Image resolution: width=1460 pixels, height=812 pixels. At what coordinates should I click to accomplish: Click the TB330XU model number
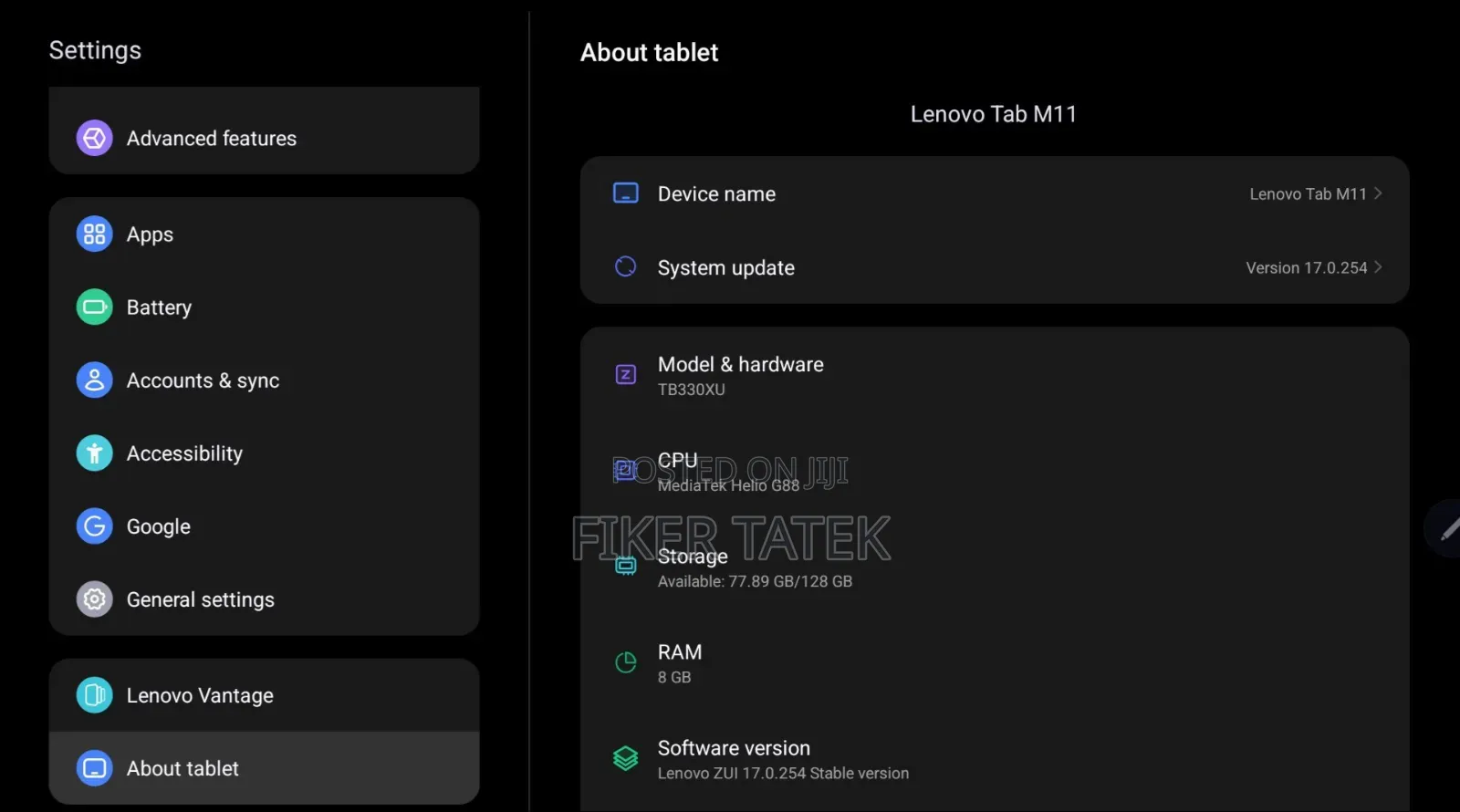pyautogui.click(x=691, y=390)
